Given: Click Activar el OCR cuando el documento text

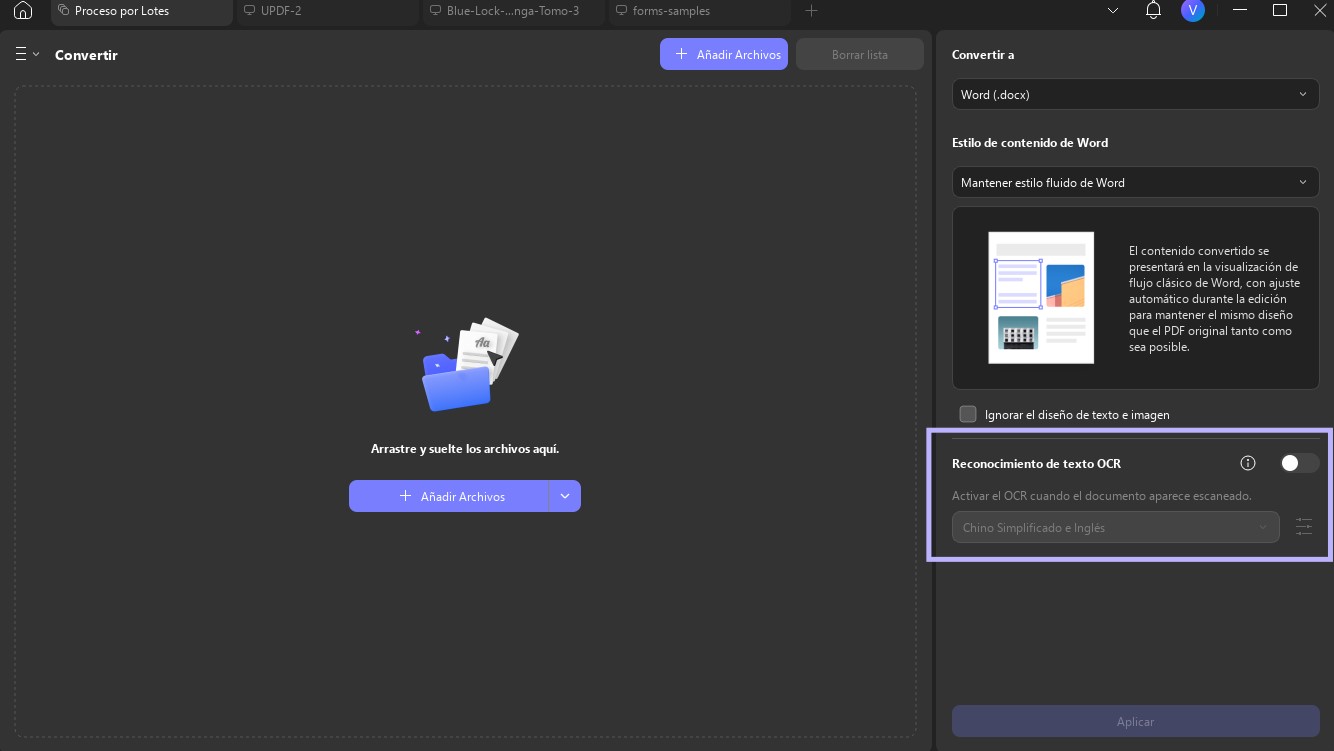Looking at the screenshot, I should click(x=1101, y=496).
